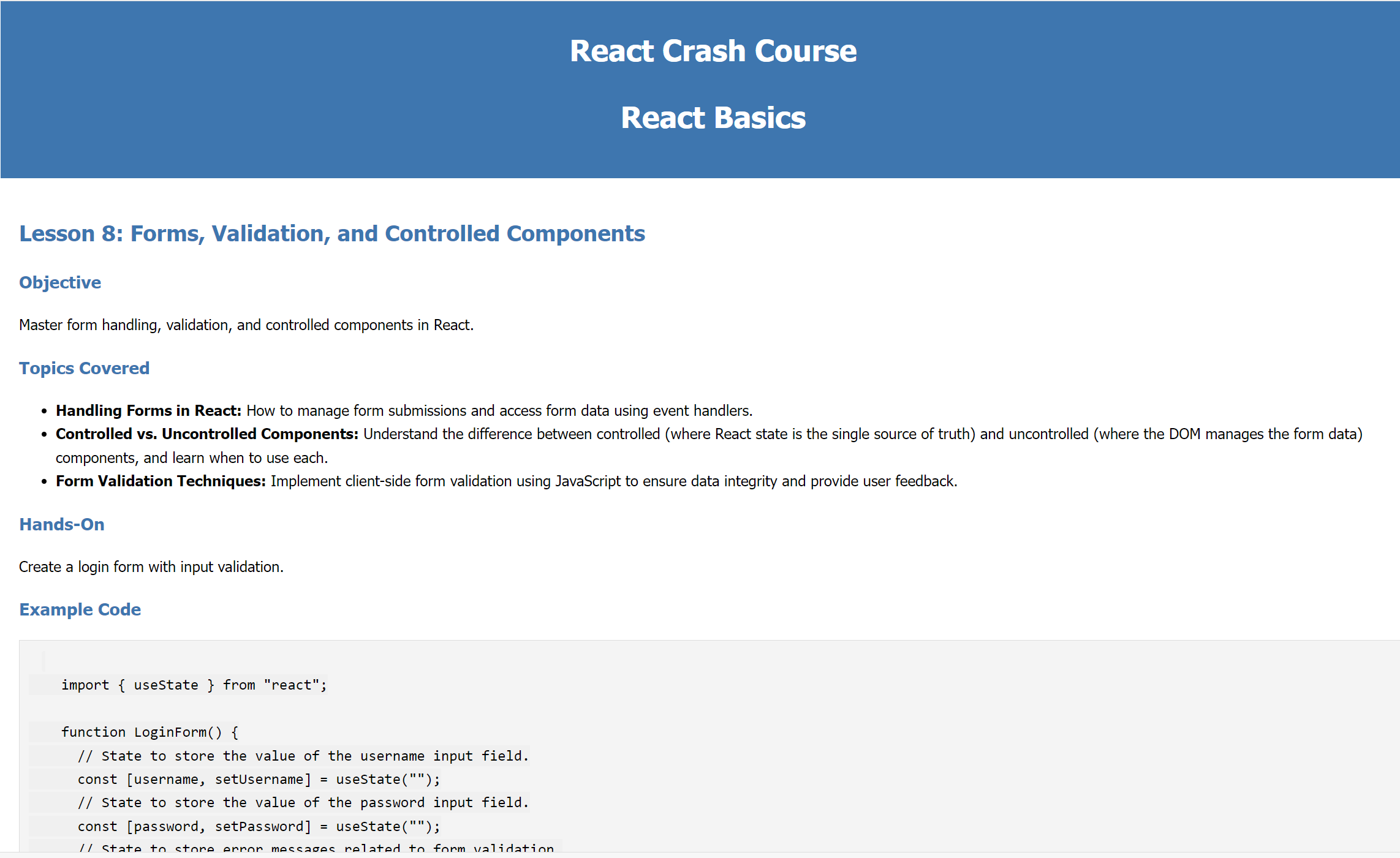
Task: Click the Topics Covered heading
Action: (84, 368)
